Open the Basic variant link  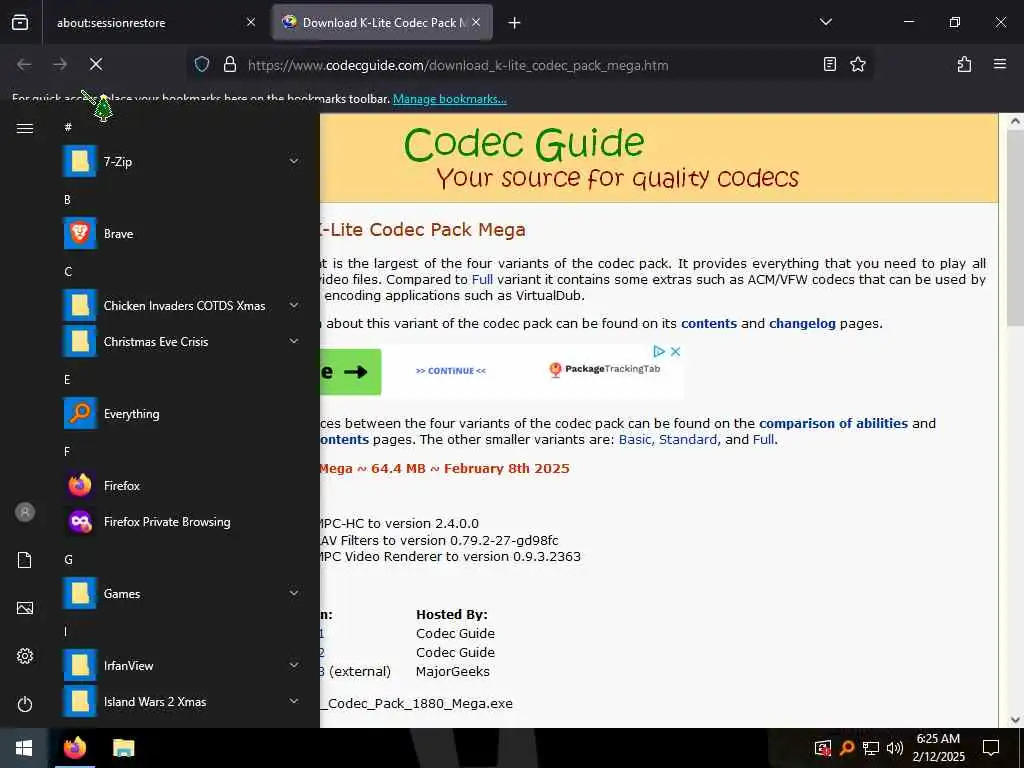pyautogui.click(x=635, y=440)
